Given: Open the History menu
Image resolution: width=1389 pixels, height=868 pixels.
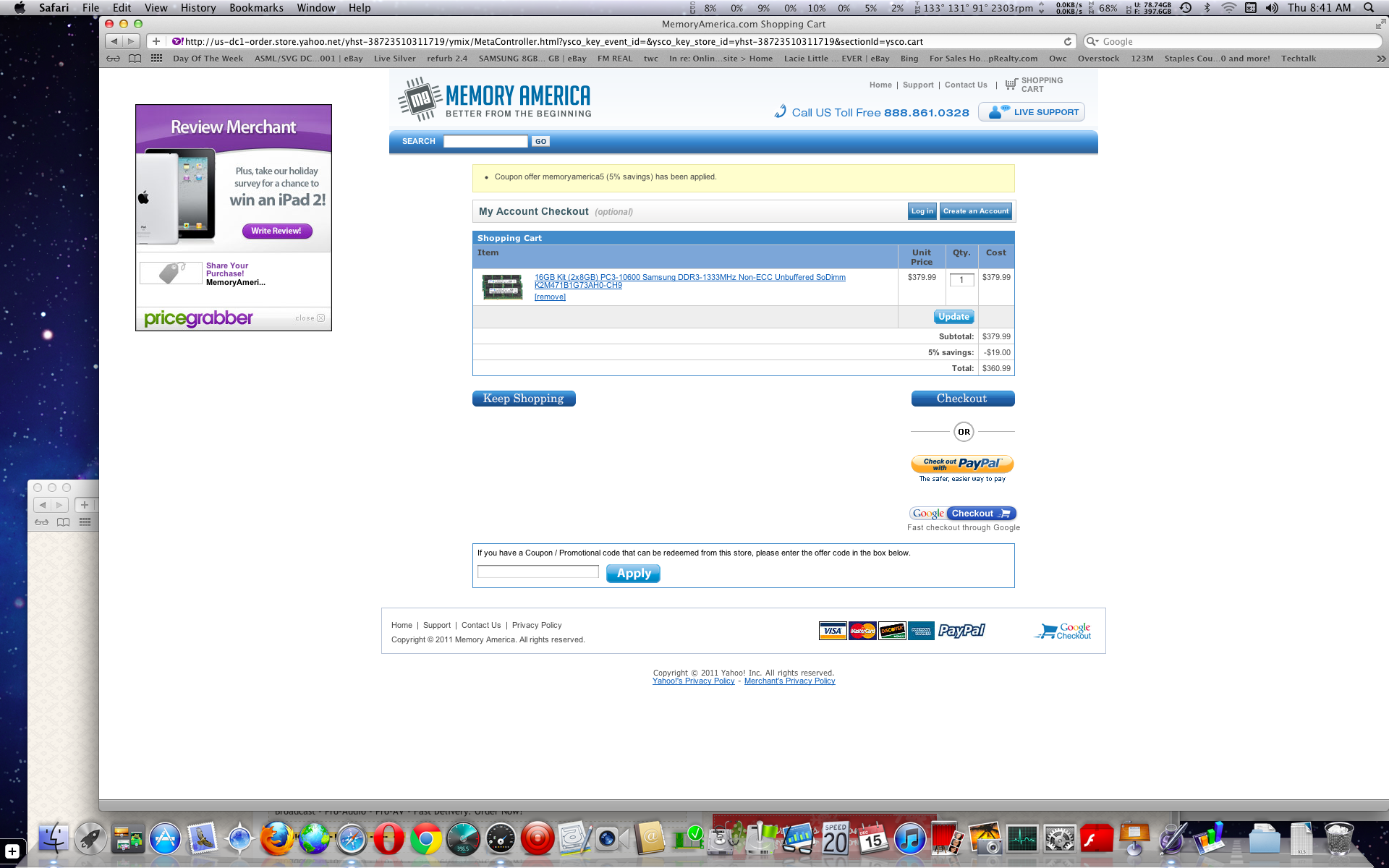Looking at the screenshot, I should click(197, 8).
